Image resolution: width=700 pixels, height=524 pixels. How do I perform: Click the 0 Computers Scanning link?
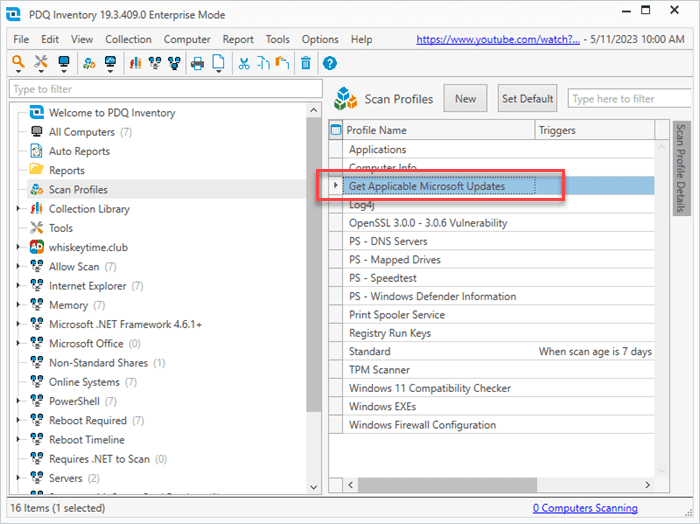[x=585, y=508]
